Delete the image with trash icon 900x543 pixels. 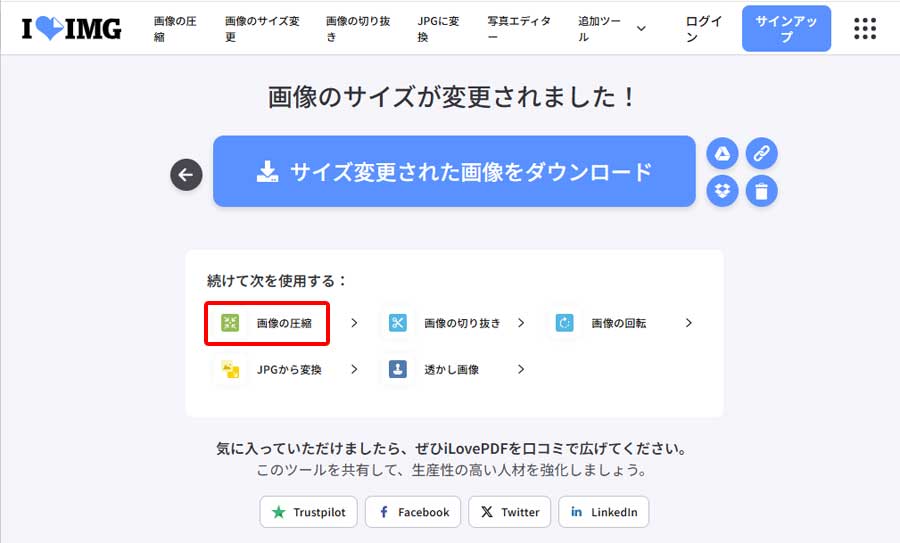(x=762, y=191)
